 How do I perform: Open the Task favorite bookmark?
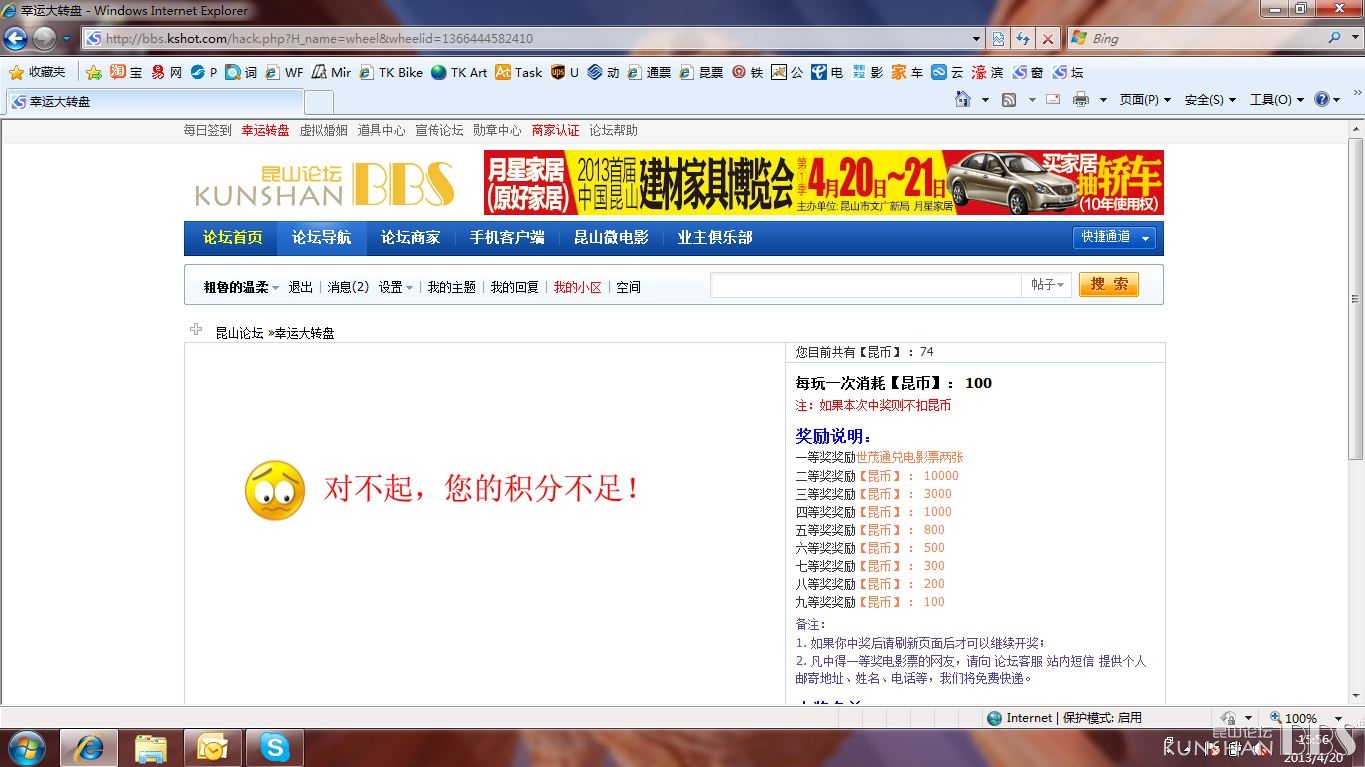tap(519, 72)
